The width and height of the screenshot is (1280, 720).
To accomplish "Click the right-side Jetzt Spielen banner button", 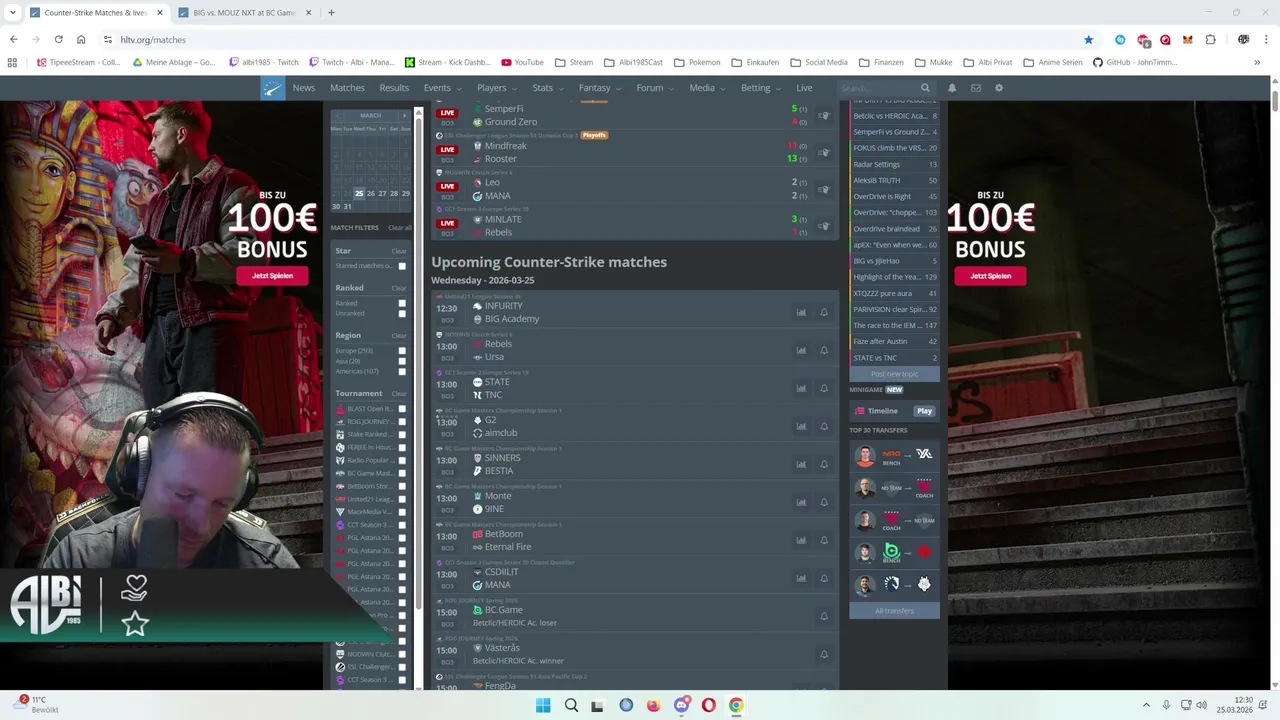I will click(x=990, y=276).
